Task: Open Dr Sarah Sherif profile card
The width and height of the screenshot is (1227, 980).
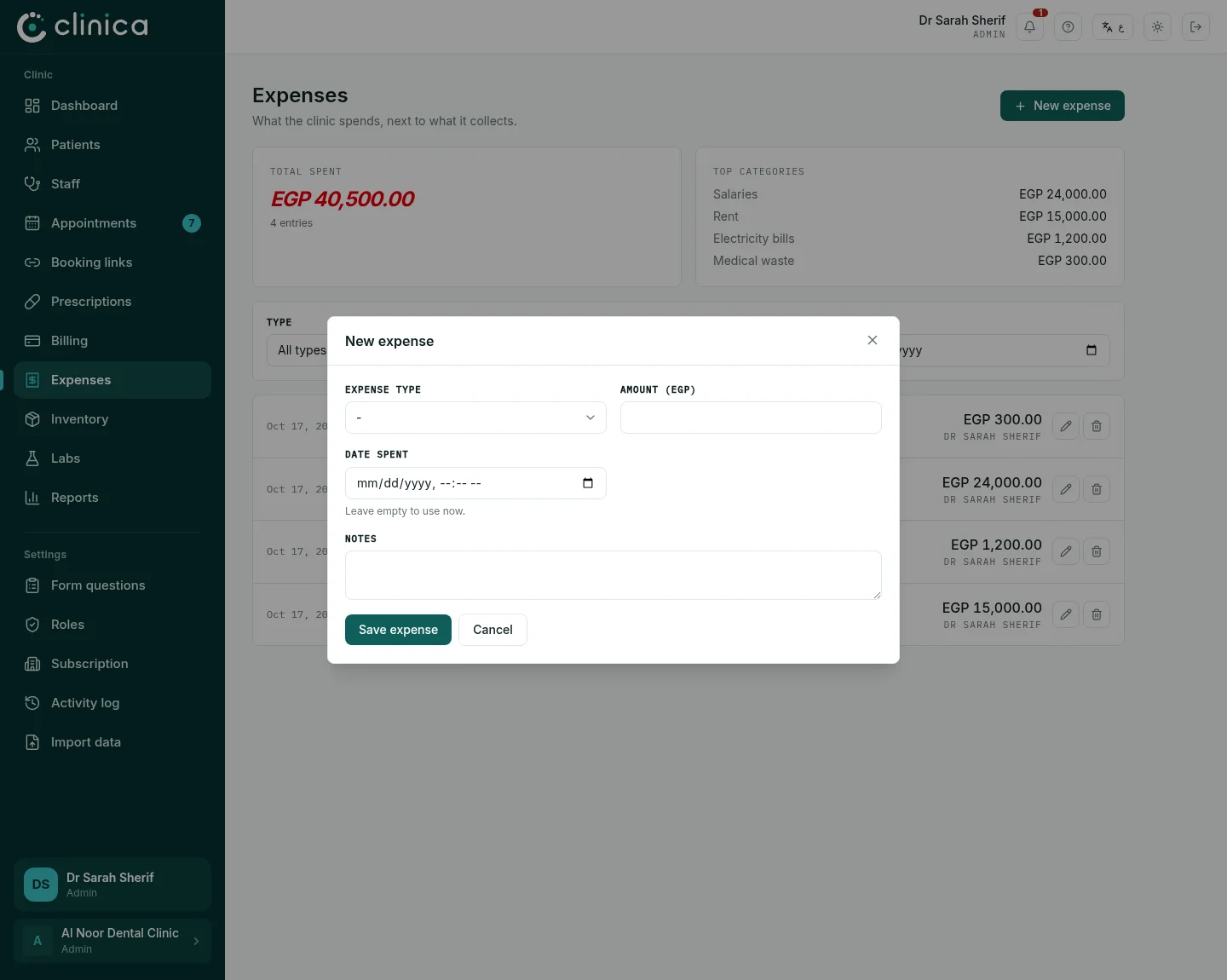Action: tap(112, 885)
